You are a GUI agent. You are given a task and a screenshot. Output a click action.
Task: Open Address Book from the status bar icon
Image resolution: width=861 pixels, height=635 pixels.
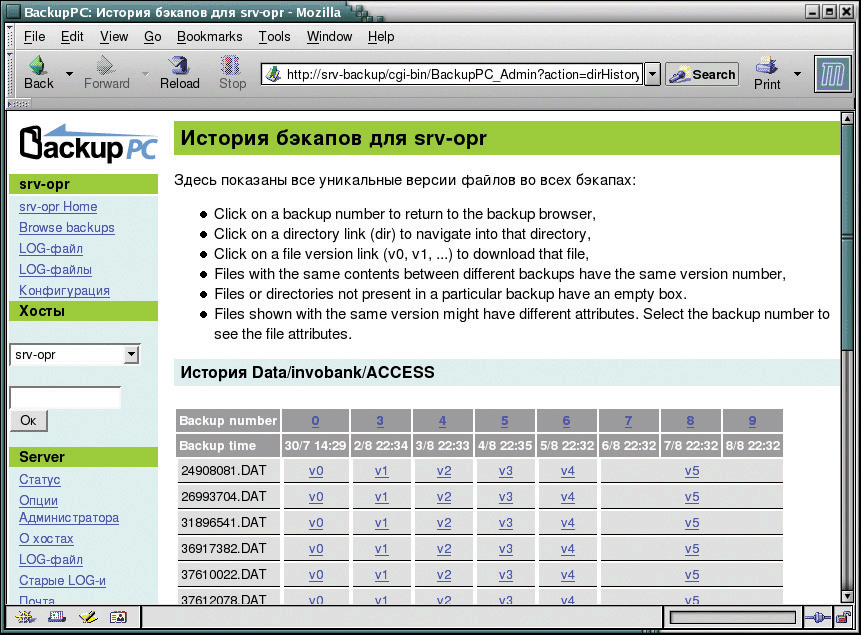118,617
